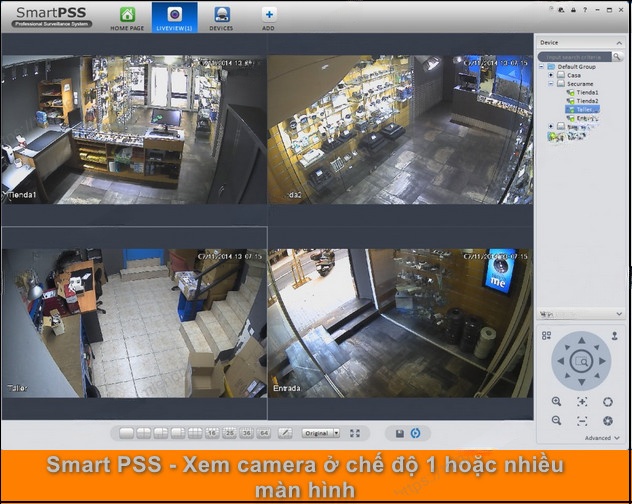Choose the 16-window layout button
The width and height of the screenshot is (632, 504).
[x=212, y=433]
